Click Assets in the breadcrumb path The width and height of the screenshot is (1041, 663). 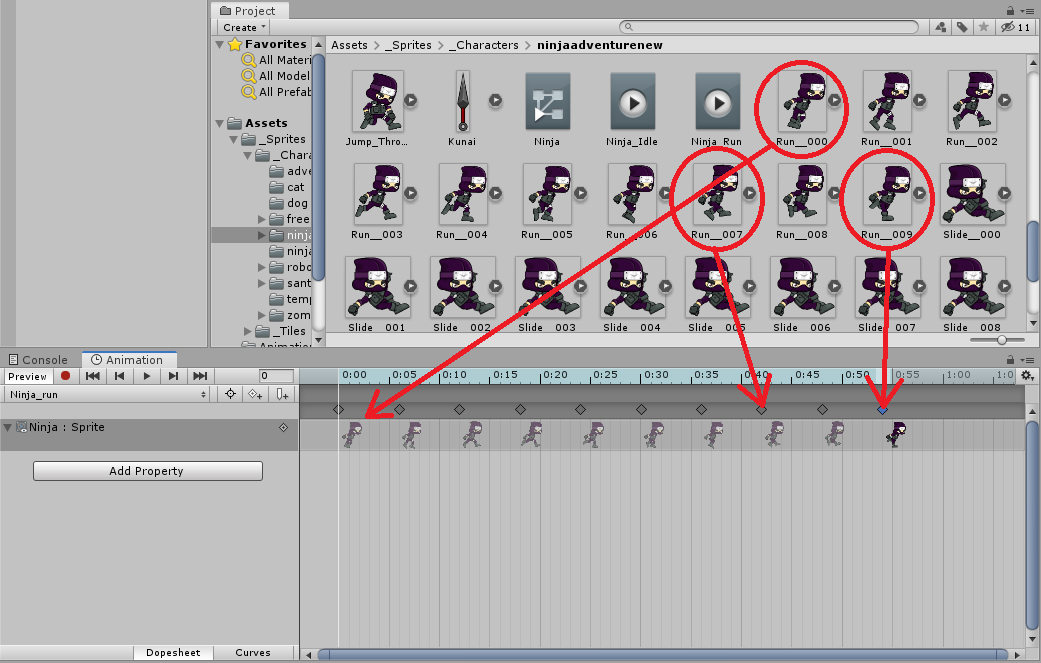click(349, 45)
